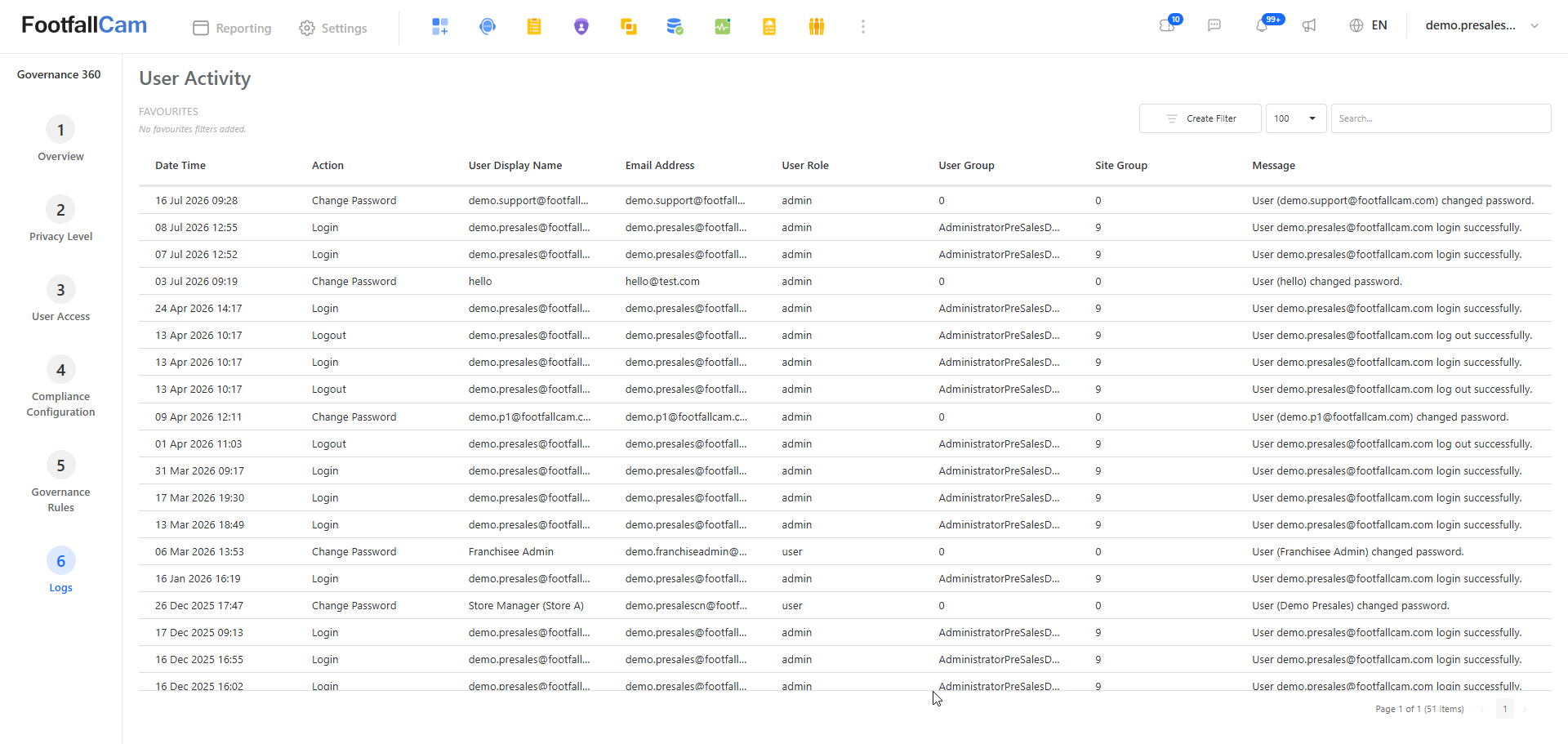
Task: Go to step 3 User Access
Action: [x=60, y=299]
